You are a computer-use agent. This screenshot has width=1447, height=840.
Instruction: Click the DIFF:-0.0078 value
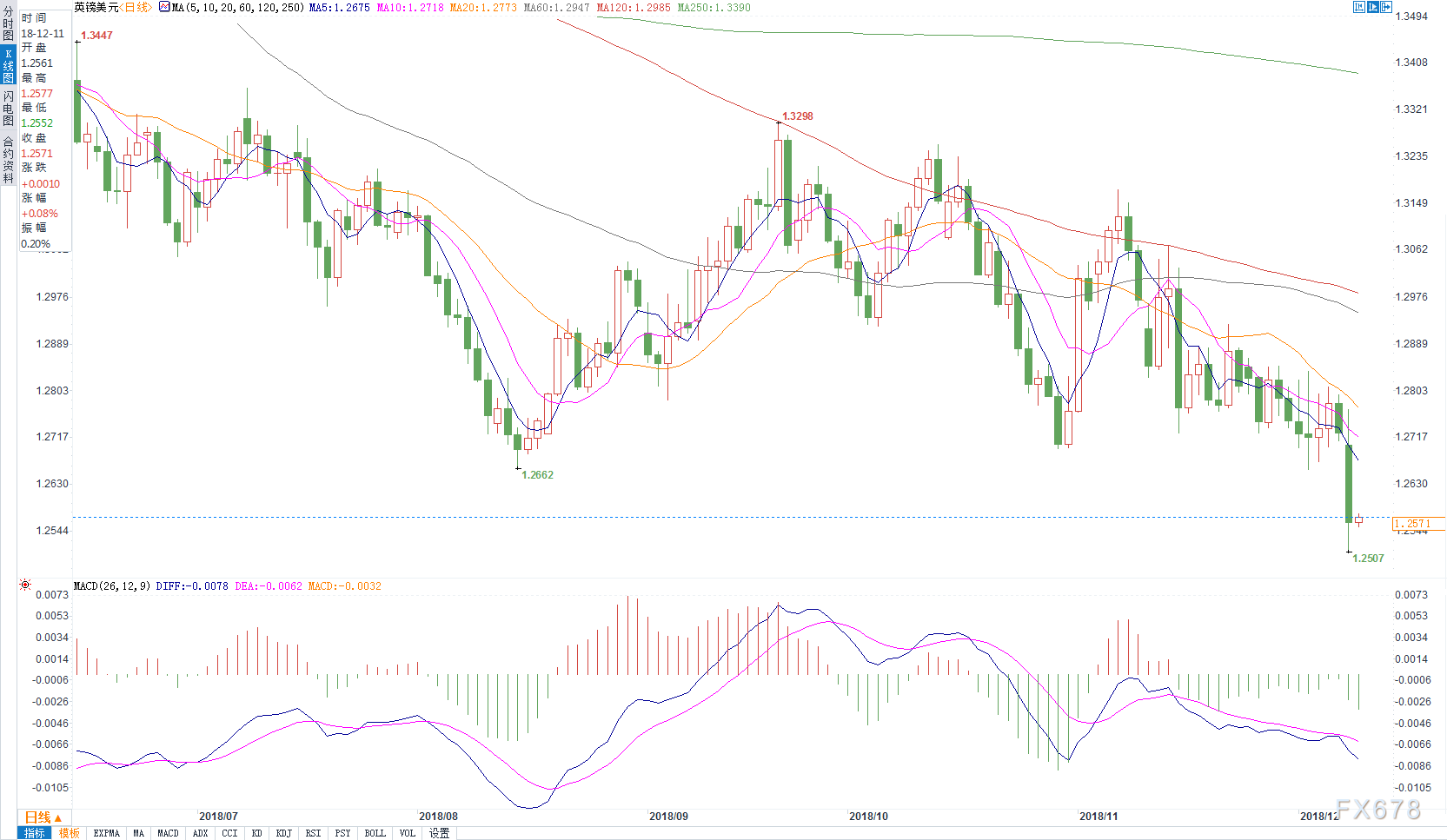tap(192, 586)
